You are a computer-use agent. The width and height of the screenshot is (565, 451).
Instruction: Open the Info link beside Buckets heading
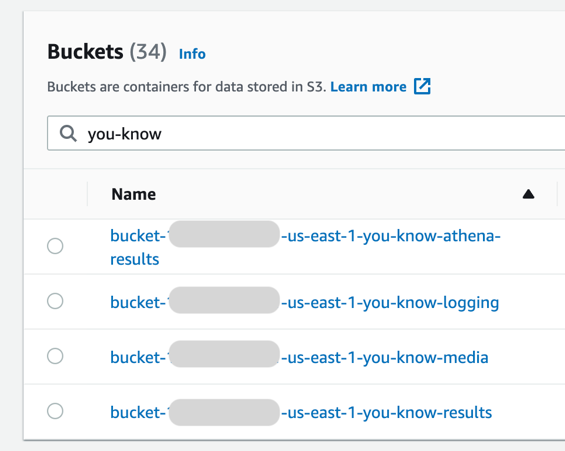tap(192, 54)
